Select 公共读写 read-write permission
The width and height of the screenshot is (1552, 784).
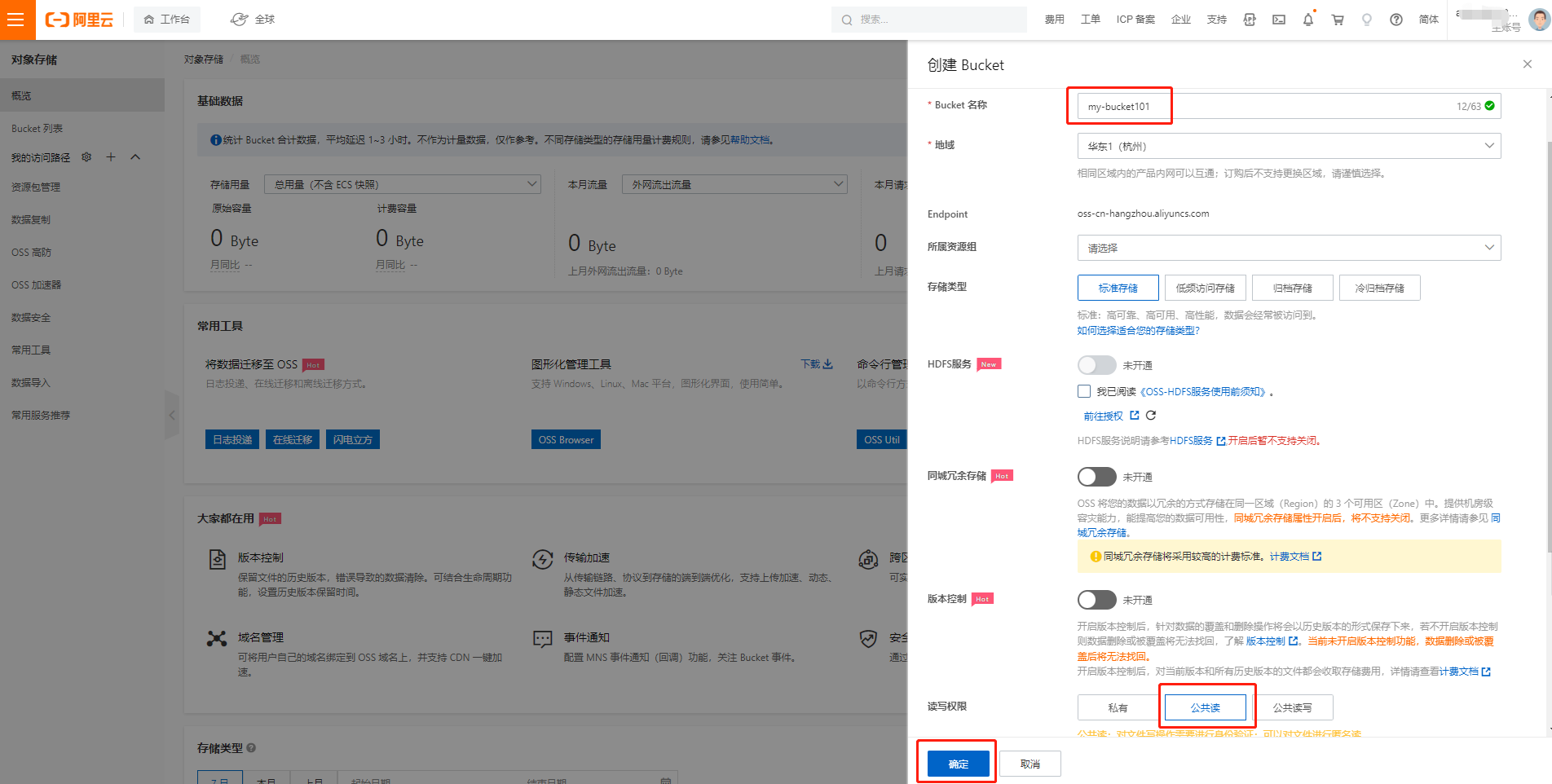(1293, 707)
